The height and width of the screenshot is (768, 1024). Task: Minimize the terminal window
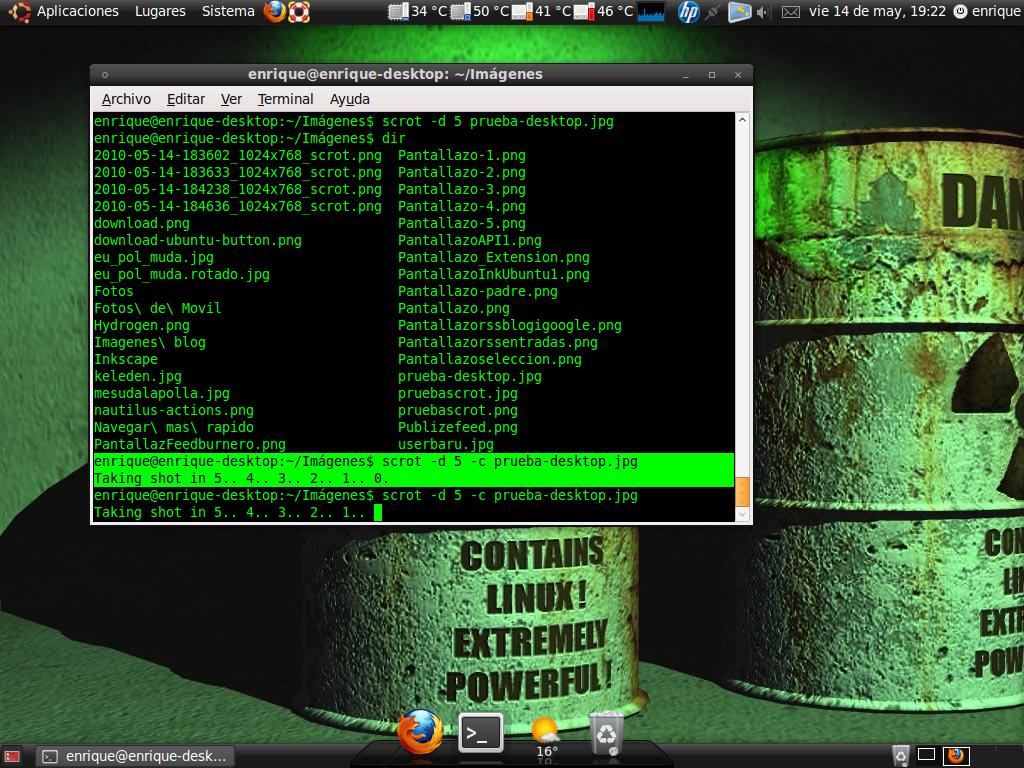coord(686,75)
